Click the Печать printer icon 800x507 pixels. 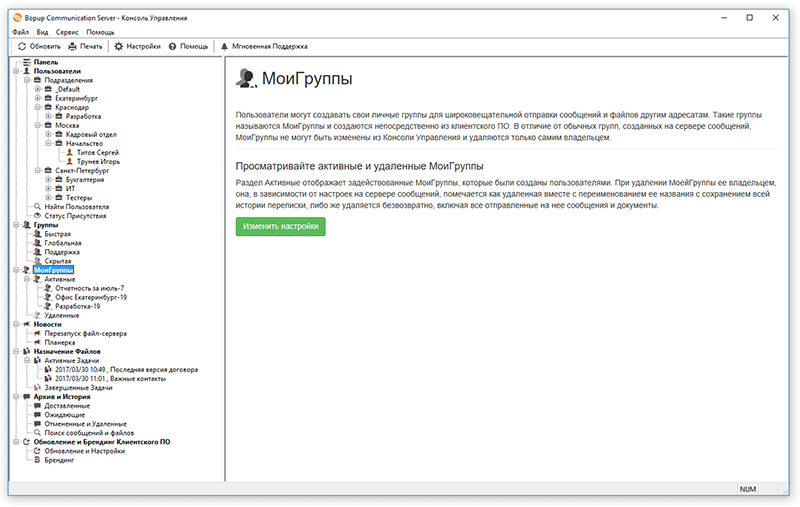click(x=72, y=46)
